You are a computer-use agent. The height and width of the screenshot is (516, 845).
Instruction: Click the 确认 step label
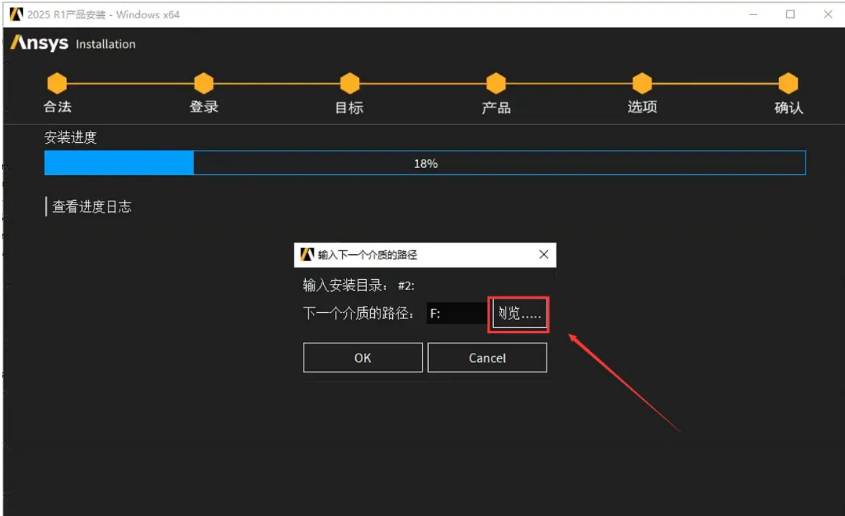point(789,108)
